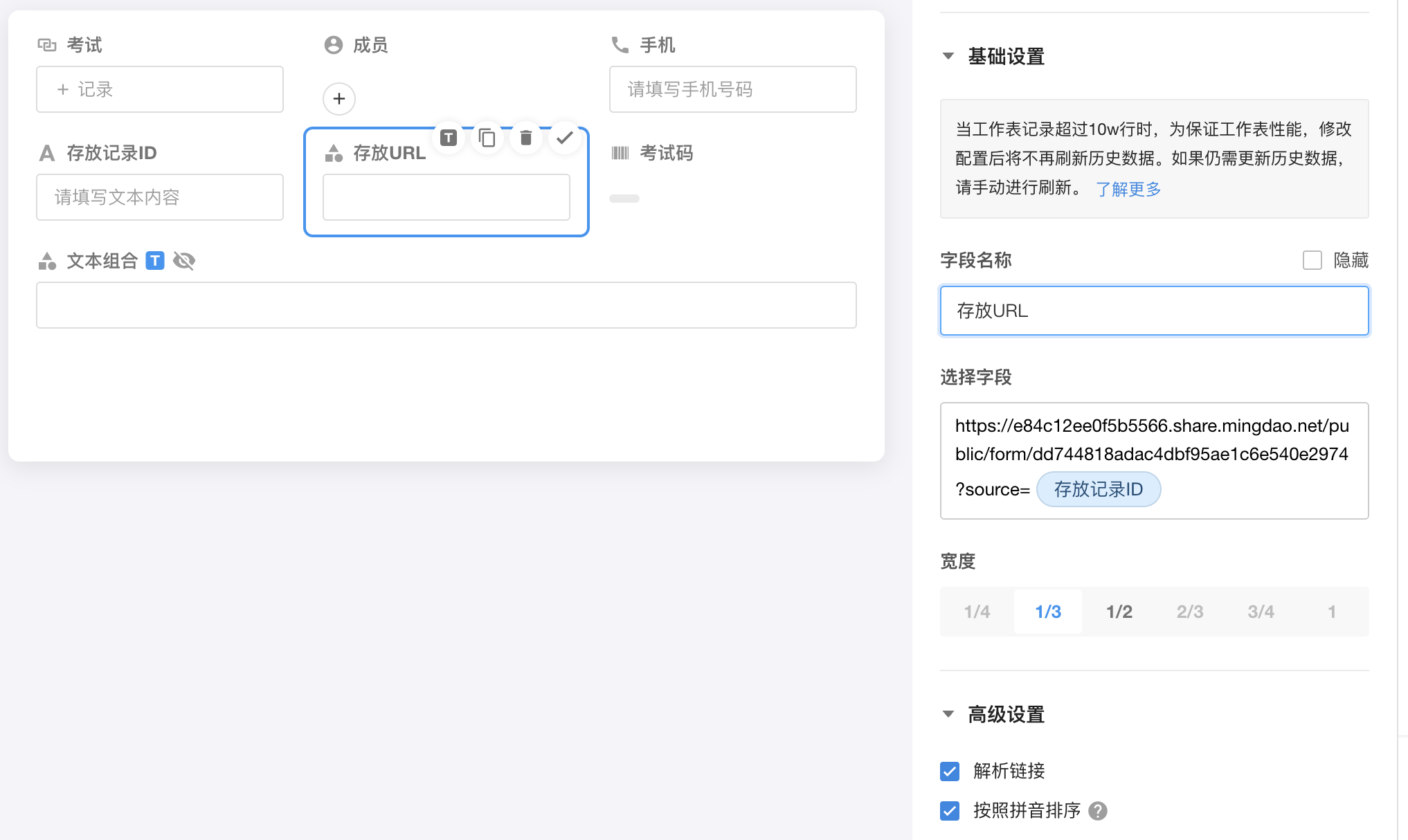The image size is (1408, 840).
Task: Uncheck the 解析链接 checkbox
Action: [950, 771]
